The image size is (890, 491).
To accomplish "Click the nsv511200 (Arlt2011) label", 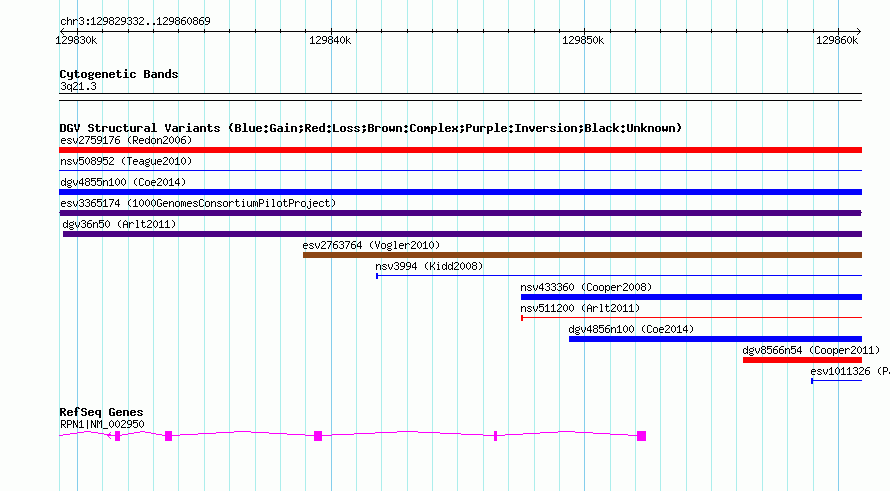I will (580, 308).
